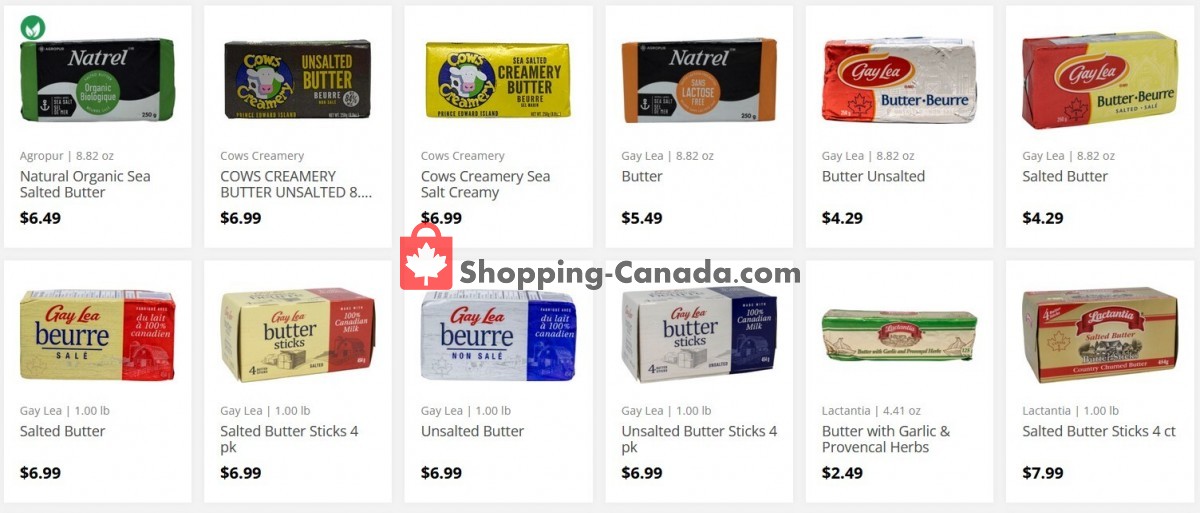Click the Shopping-Canada maple leaf bag logo

click(x=426, y=256)
